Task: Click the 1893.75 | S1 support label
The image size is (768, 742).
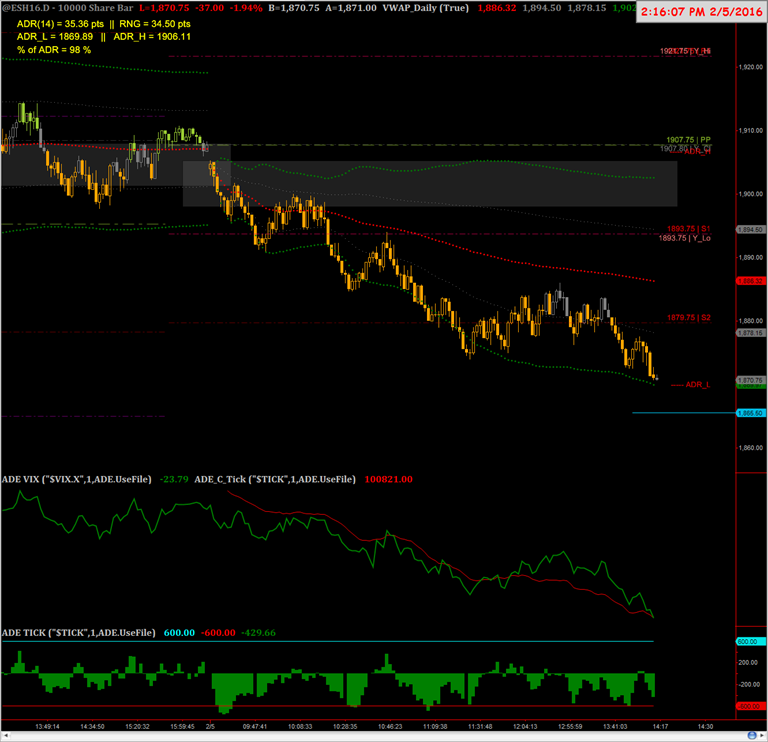Action: coord(688,229)
